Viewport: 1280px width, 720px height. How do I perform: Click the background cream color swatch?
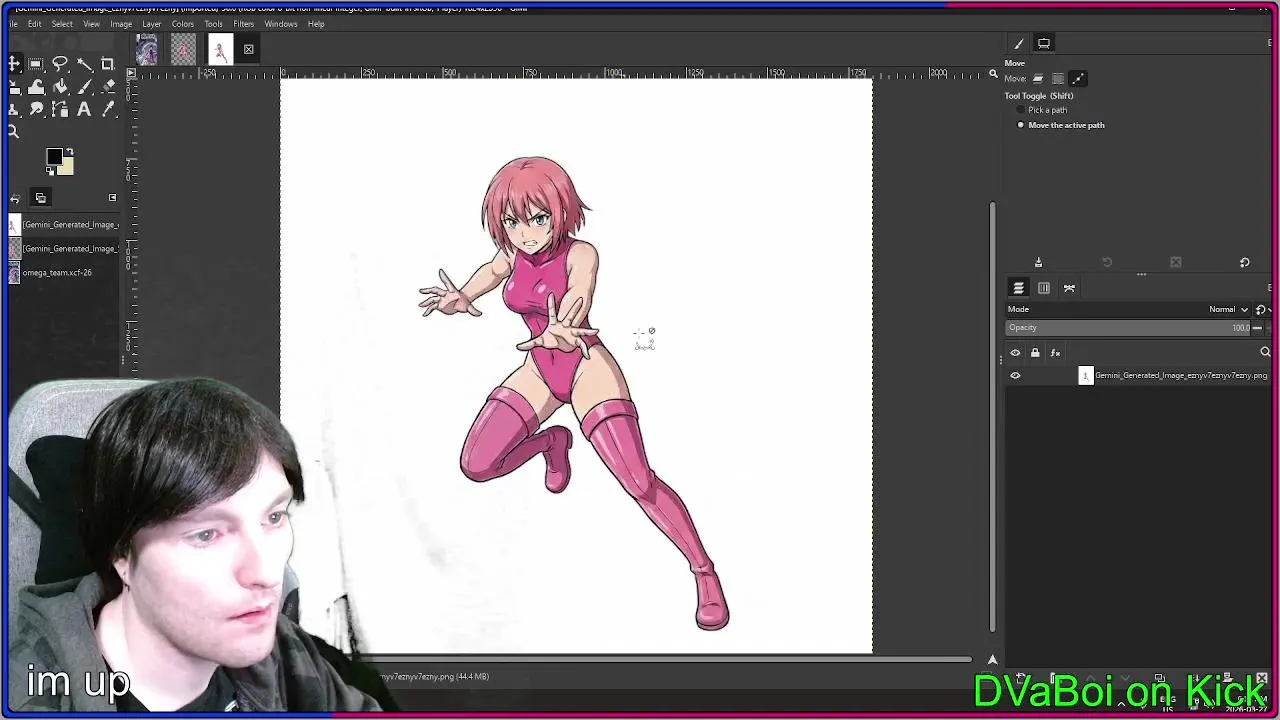point(66,167)
